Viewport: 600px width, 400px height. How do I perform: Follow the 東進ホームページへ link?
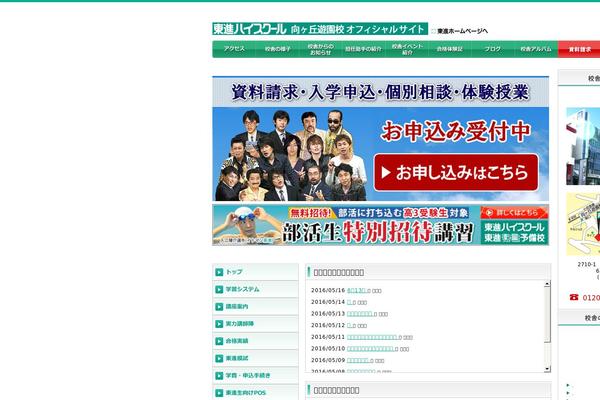(462, 31)
